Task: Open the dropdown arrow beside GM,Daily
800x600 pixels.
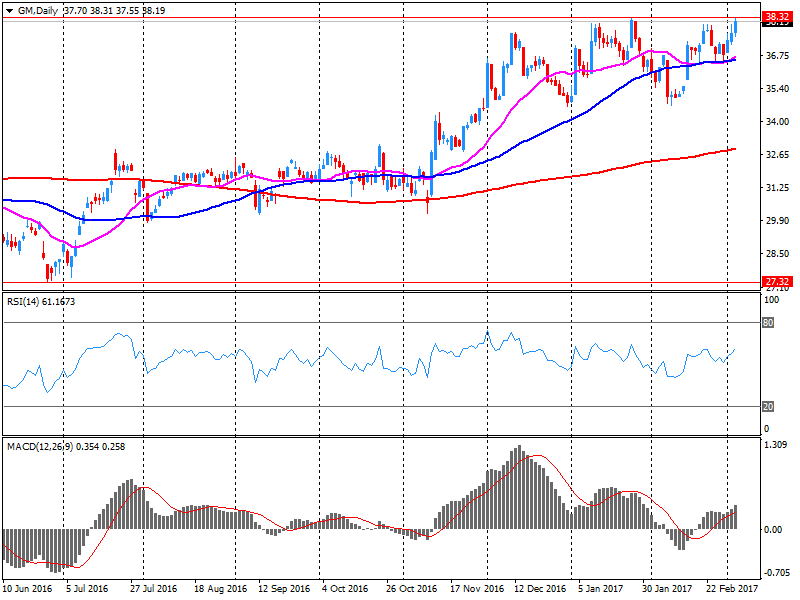Action: (9, 9)
